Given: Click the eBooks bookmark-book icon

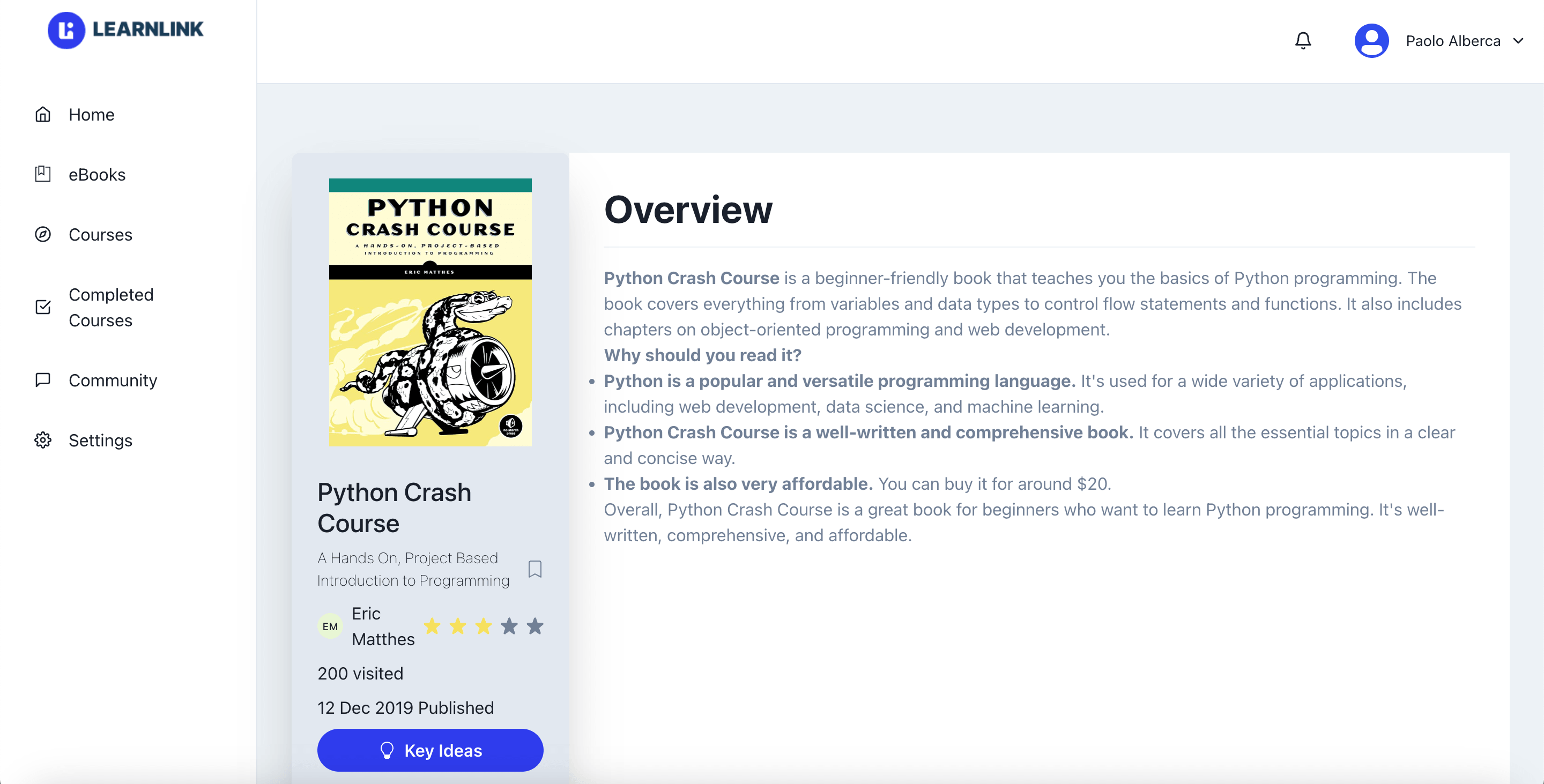Looking at the screenshot, I should [x=42, y=174].
